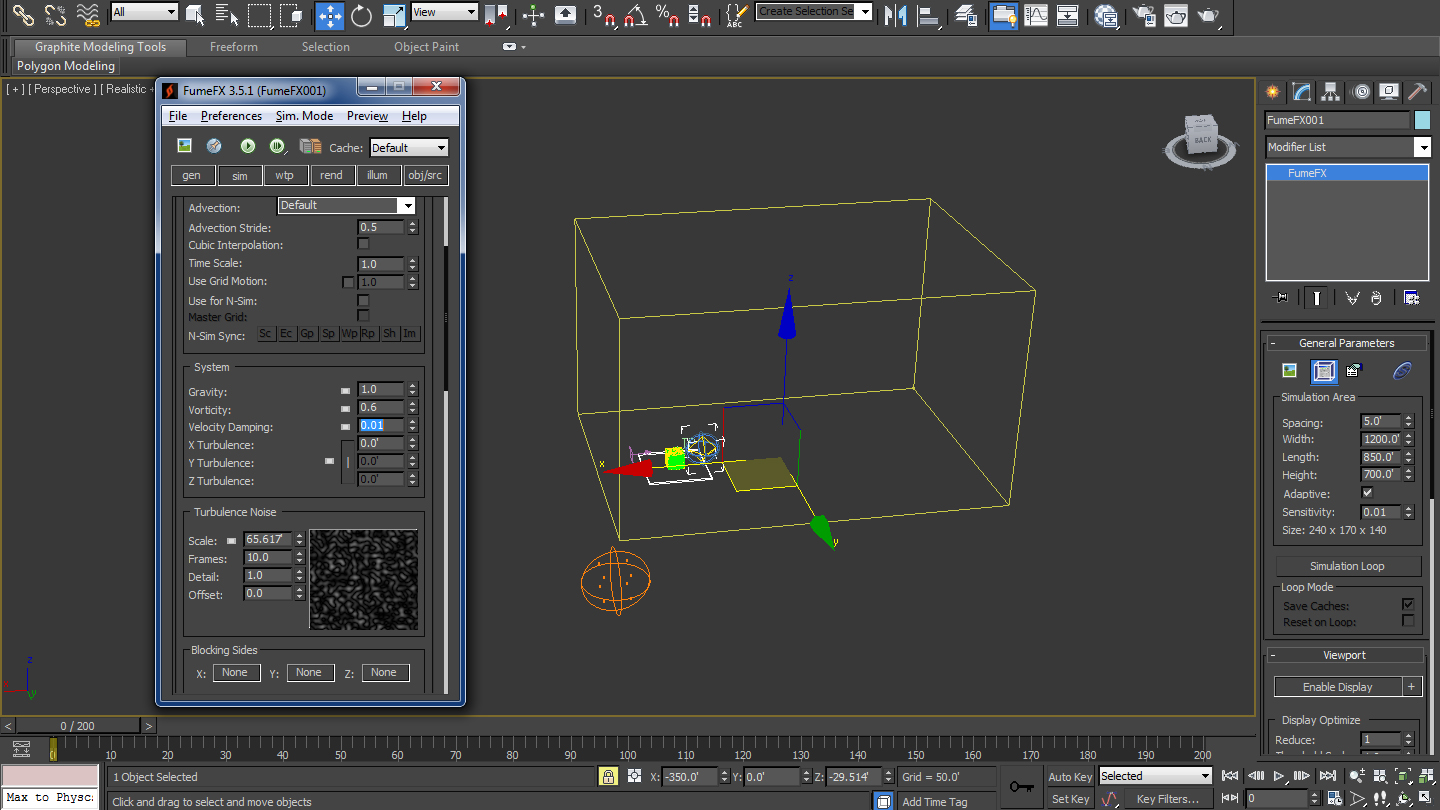Expand the Modifier List dropdown
This screenshot has width=1440, height=810.
(x=1348, y=147)
